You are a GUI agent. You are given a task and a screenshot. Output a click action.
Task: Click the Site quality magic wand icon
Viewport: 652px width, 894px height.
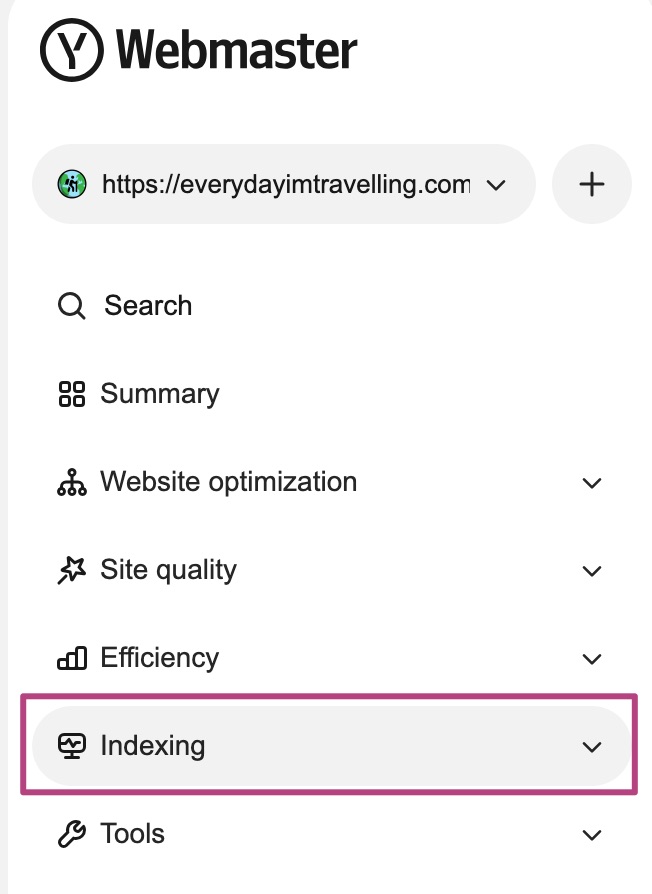tap(72, 571)
